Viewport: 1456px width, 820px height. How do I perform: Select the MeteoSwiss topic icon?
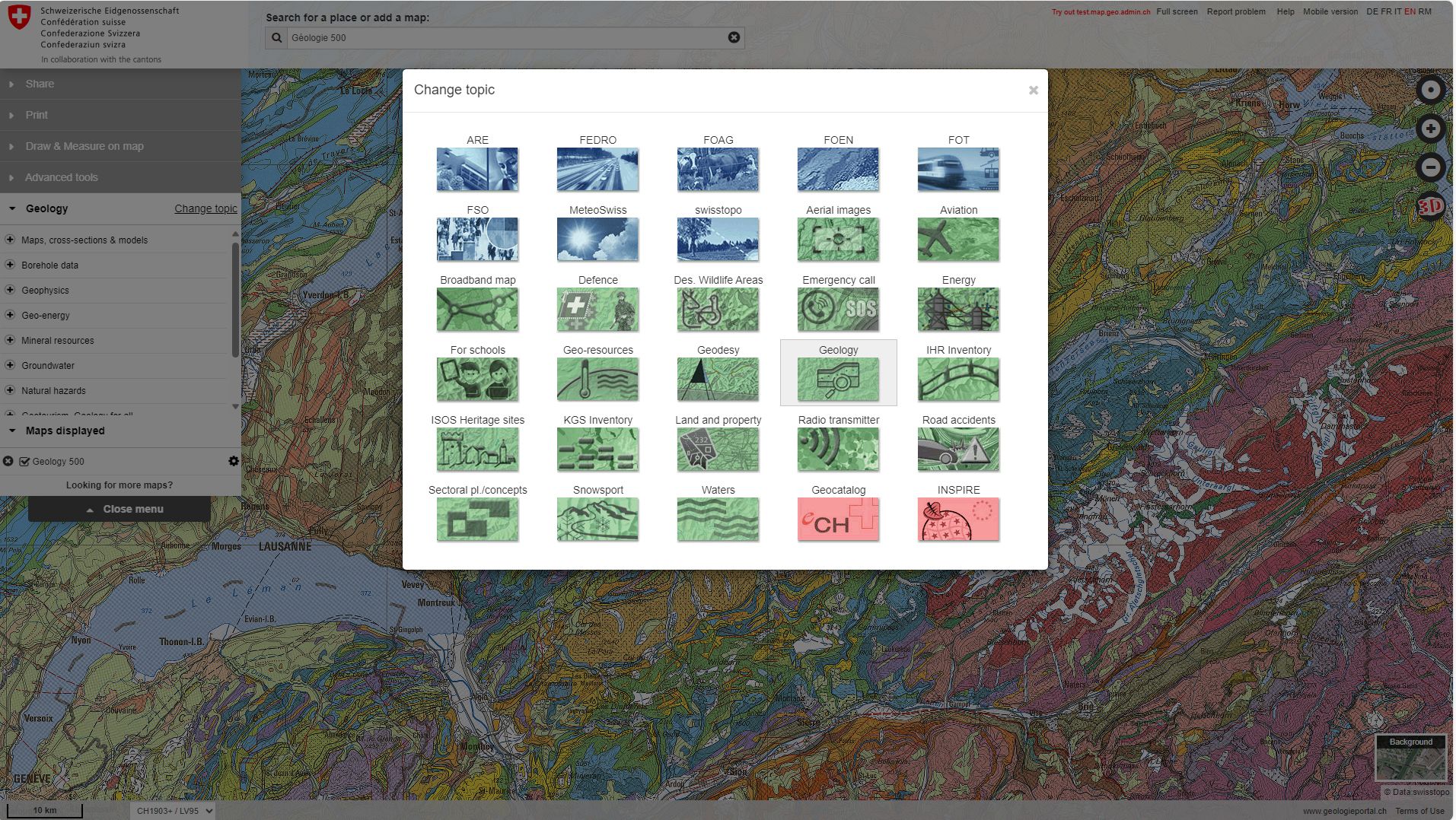coord(597,239)
